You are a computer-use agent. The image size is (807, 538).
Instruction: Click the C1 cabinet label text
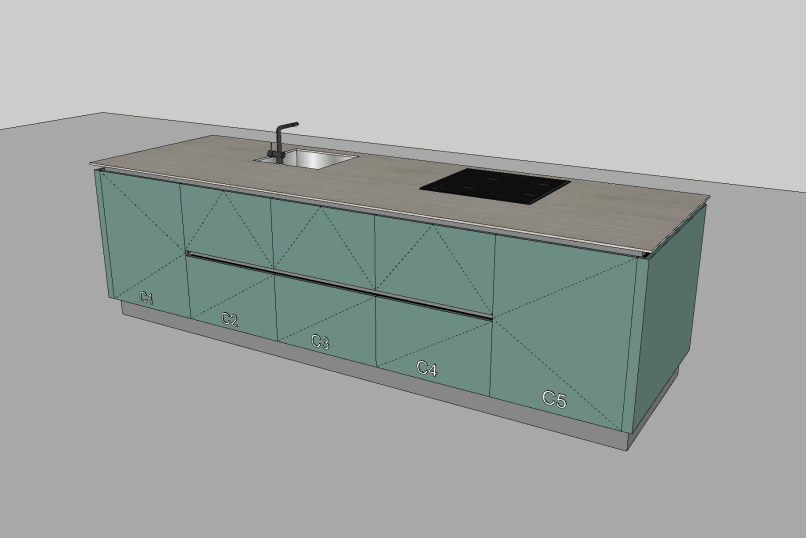coord(147,298)
